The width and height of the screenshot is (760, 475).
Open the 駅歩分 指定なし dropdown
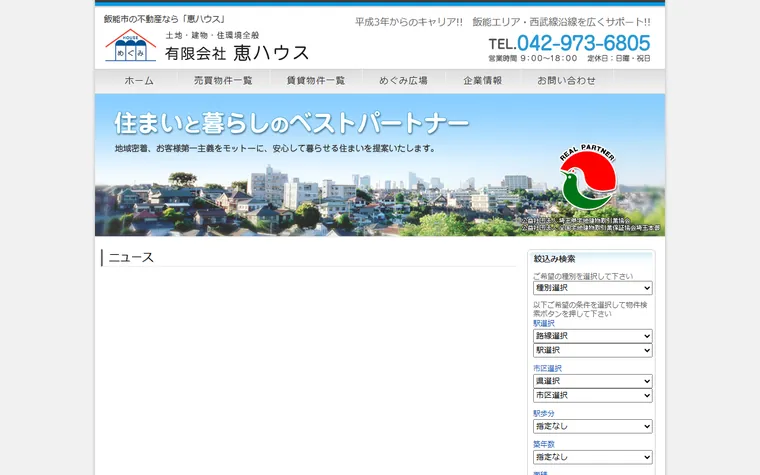point(592,427)
